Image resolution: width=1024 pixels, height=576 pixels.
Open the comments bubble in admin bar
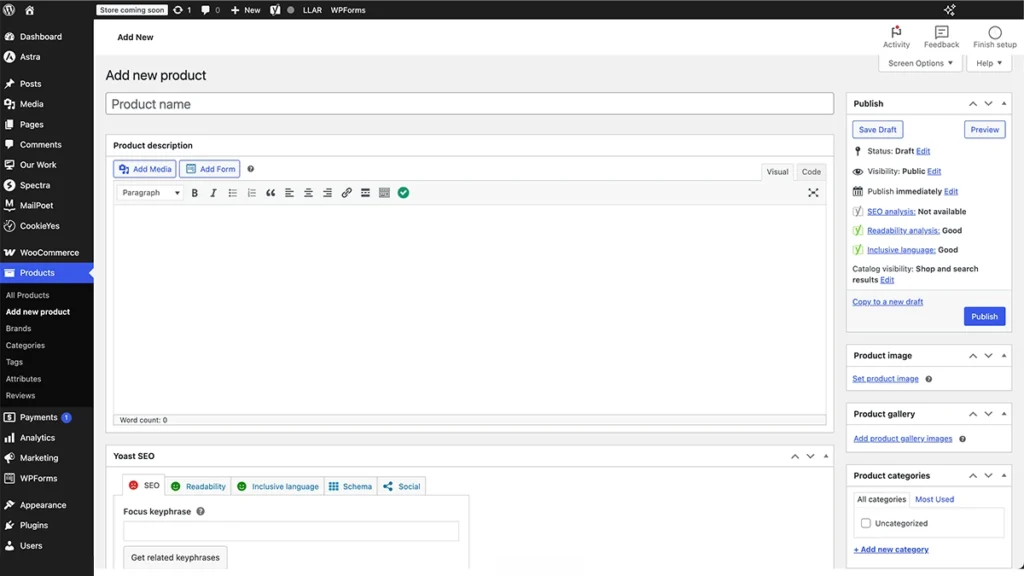point(206,10)
